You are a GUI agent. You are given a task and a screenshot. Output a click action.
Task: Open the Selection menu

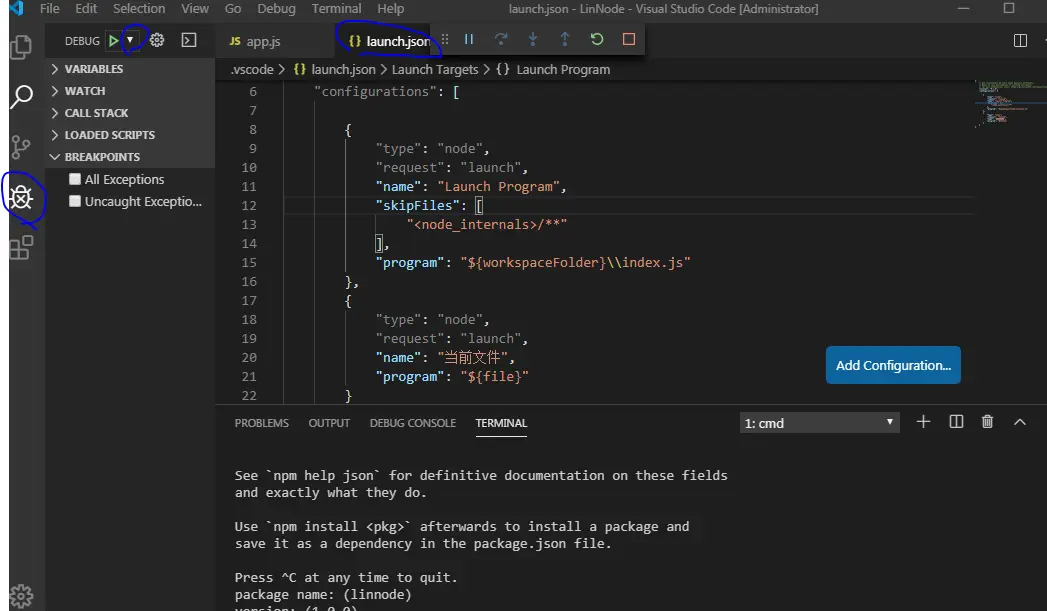[139, 9]
